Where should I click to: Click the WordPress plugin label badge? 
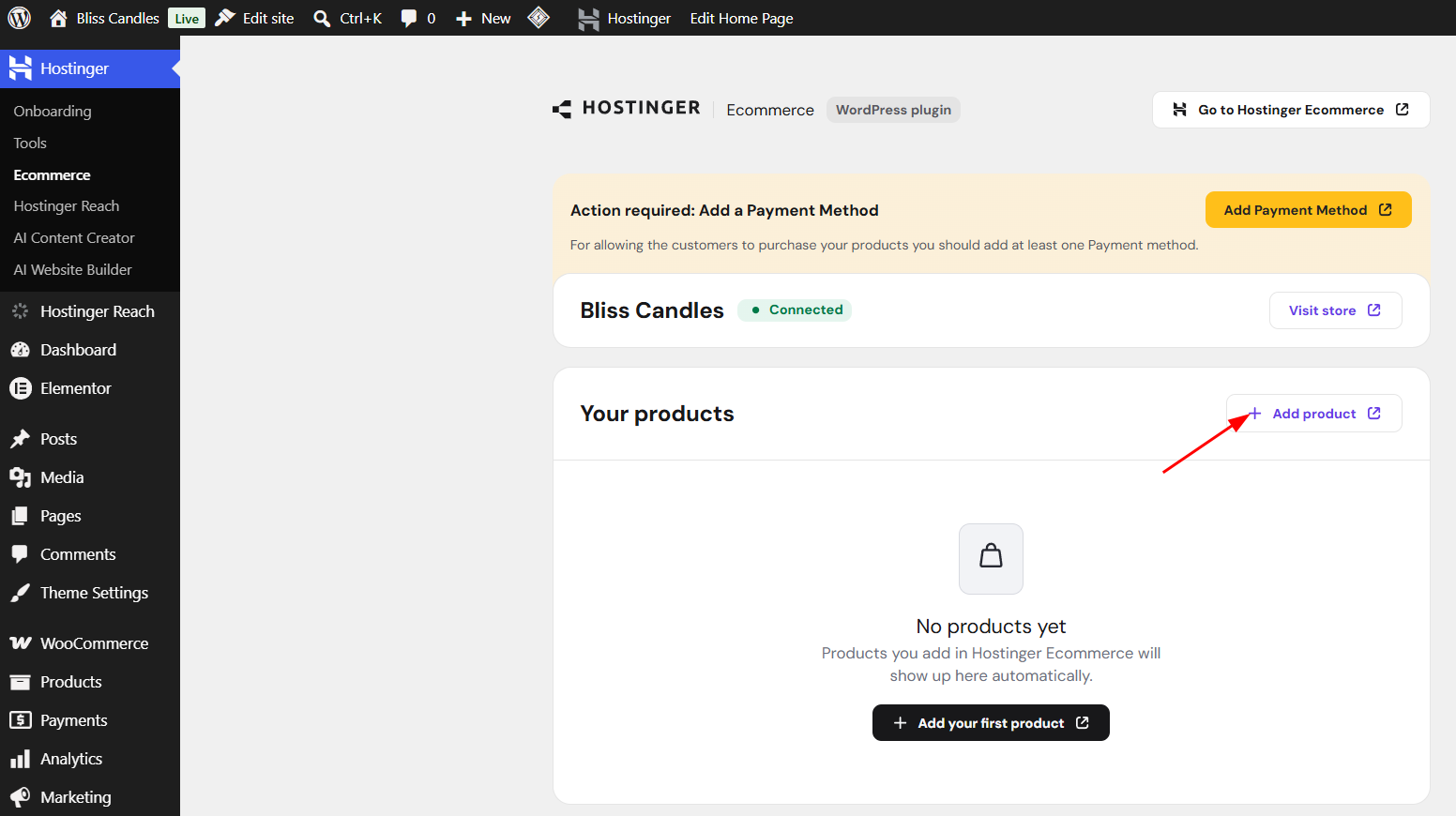(x=893, y=110)
